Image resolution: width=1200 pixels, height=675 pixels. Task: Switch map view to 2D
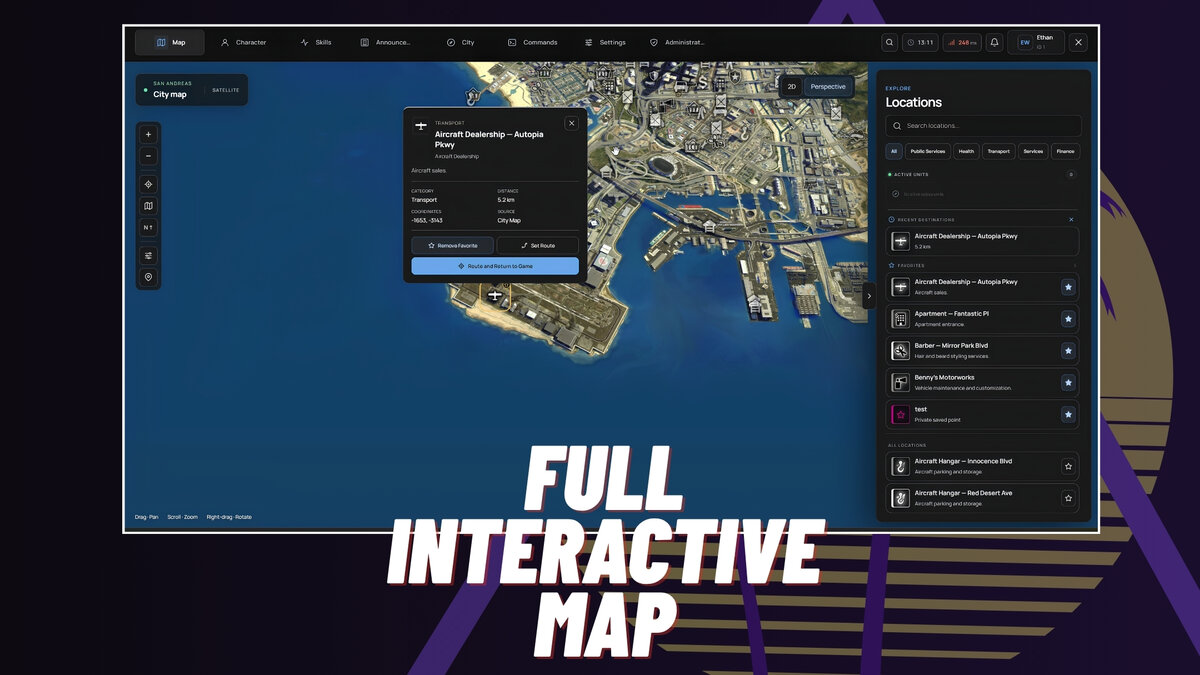[x=792, y=87]
